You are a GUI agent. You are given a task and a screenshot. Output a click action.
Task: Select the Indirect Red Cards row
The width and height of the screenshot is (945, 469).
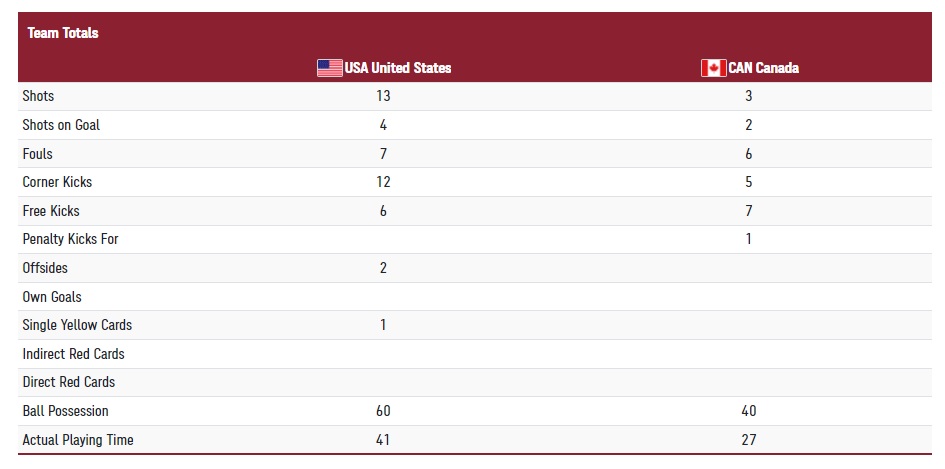click(475, 354)
